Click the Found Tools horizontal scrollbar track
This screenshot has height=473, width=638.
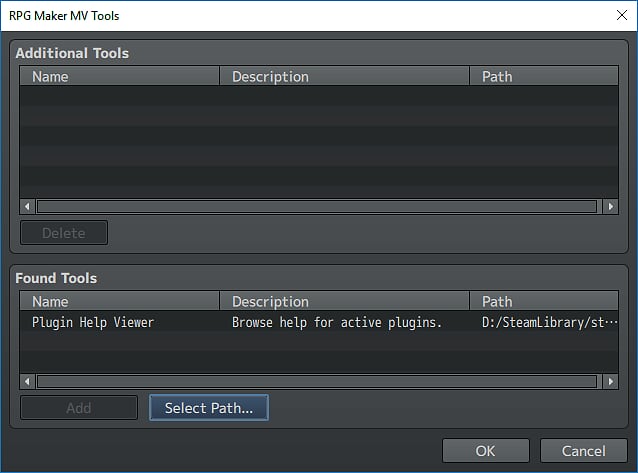[317, 381]
